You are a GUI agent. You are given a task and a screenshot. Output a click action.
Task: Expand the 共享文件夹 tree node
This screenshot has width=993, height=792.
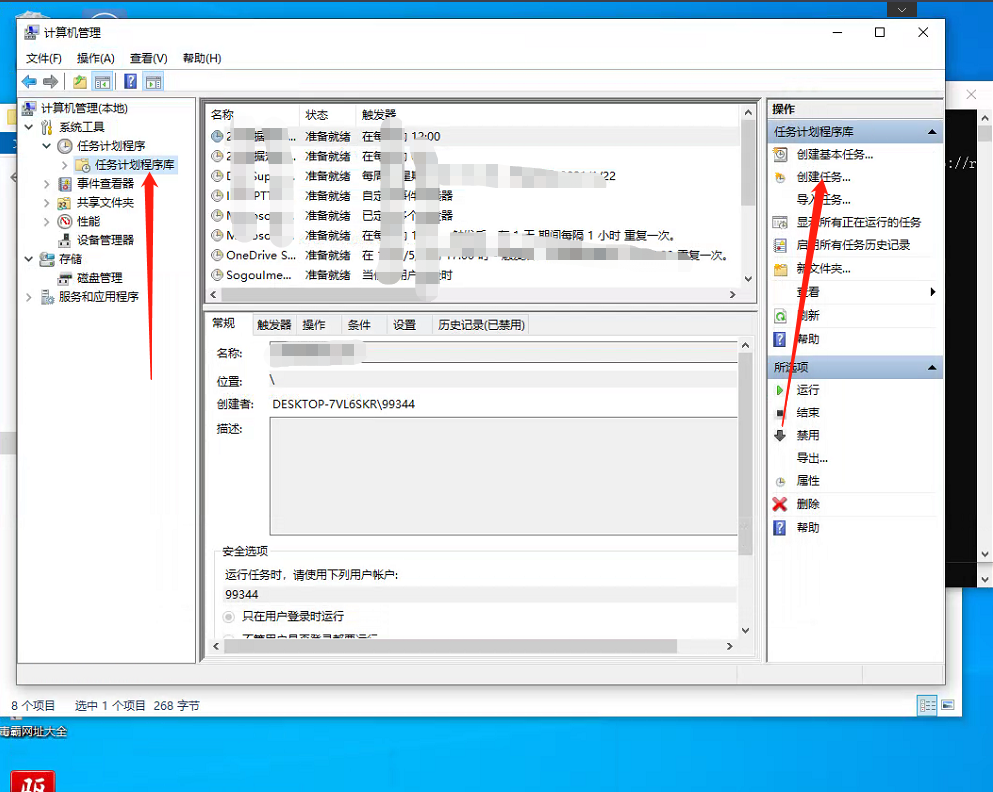[46, 203]
